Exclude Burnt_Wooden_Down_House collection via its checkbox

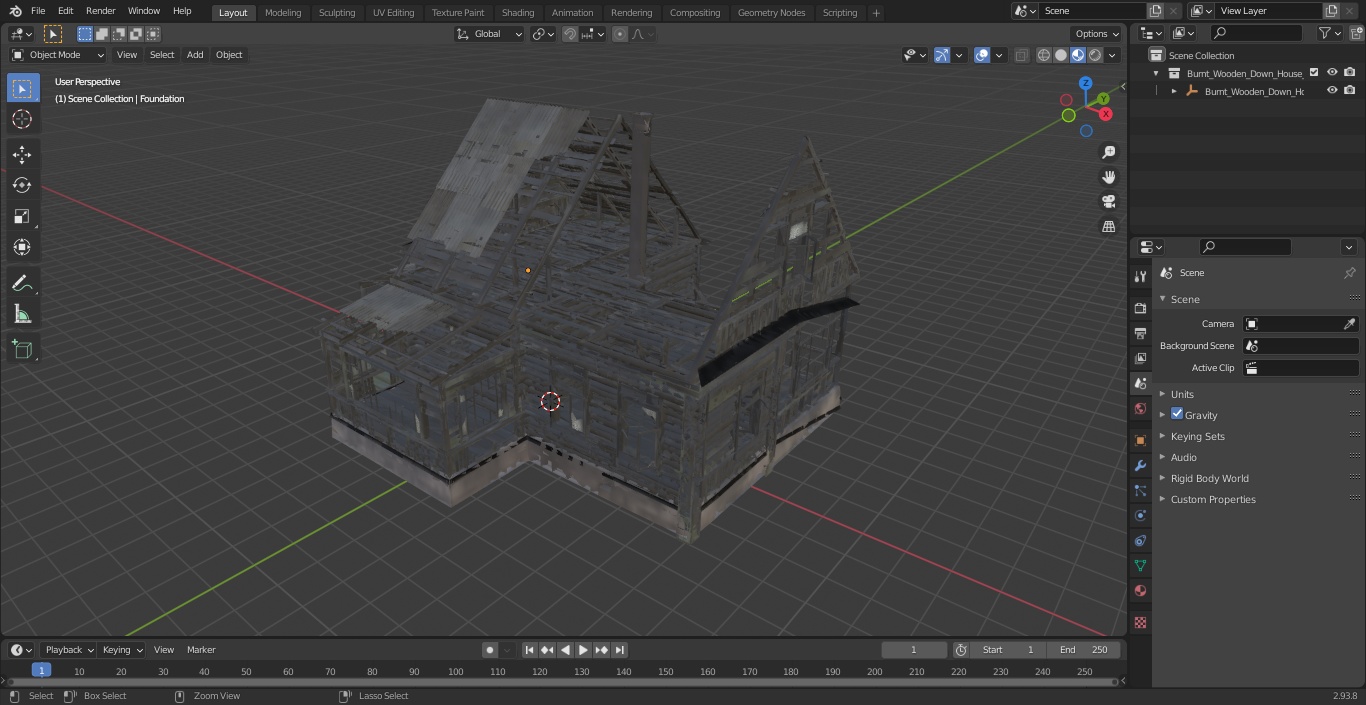(1314, 72)
